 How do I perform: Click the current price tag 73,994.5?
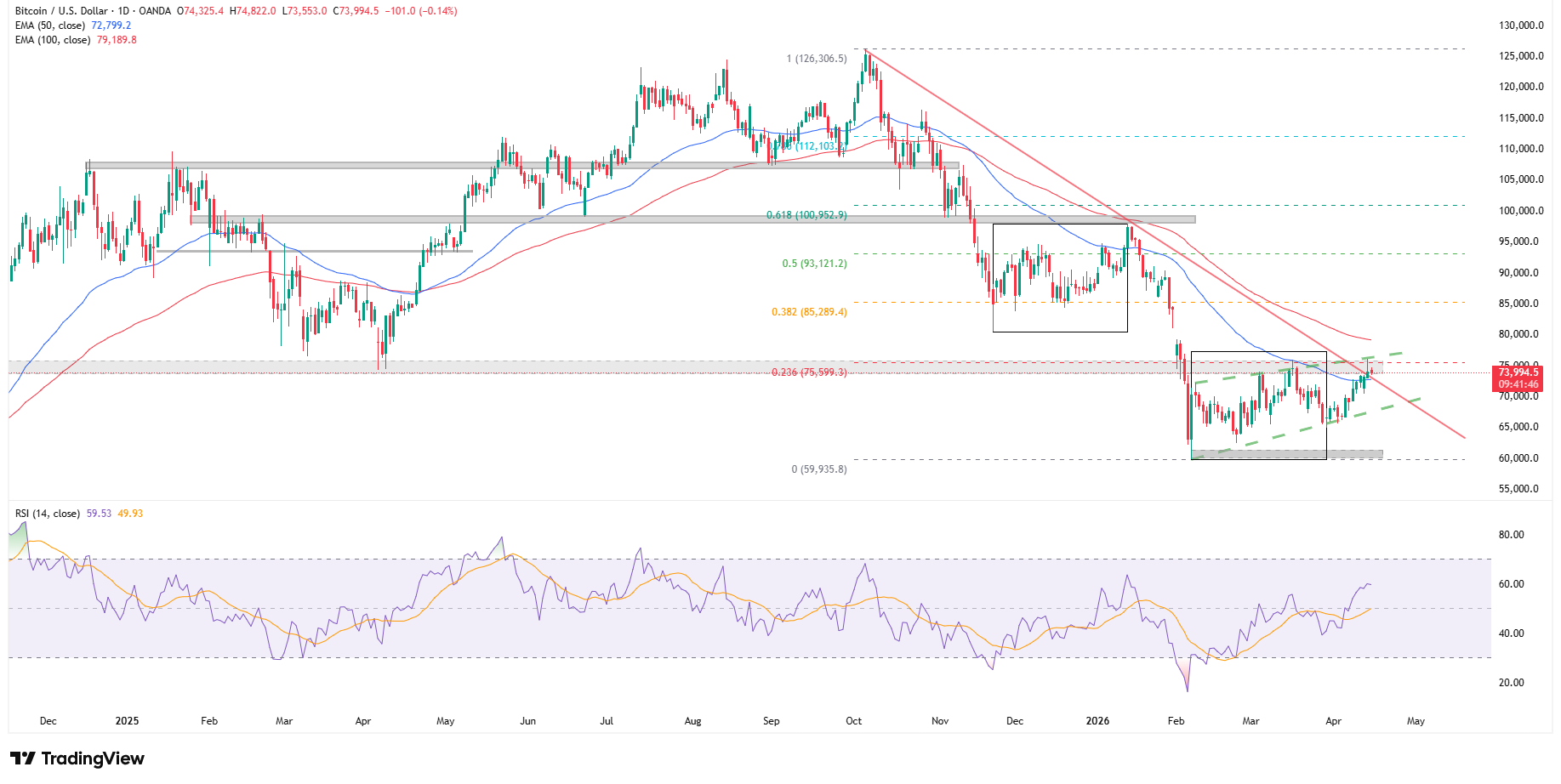pos(1518,372)
